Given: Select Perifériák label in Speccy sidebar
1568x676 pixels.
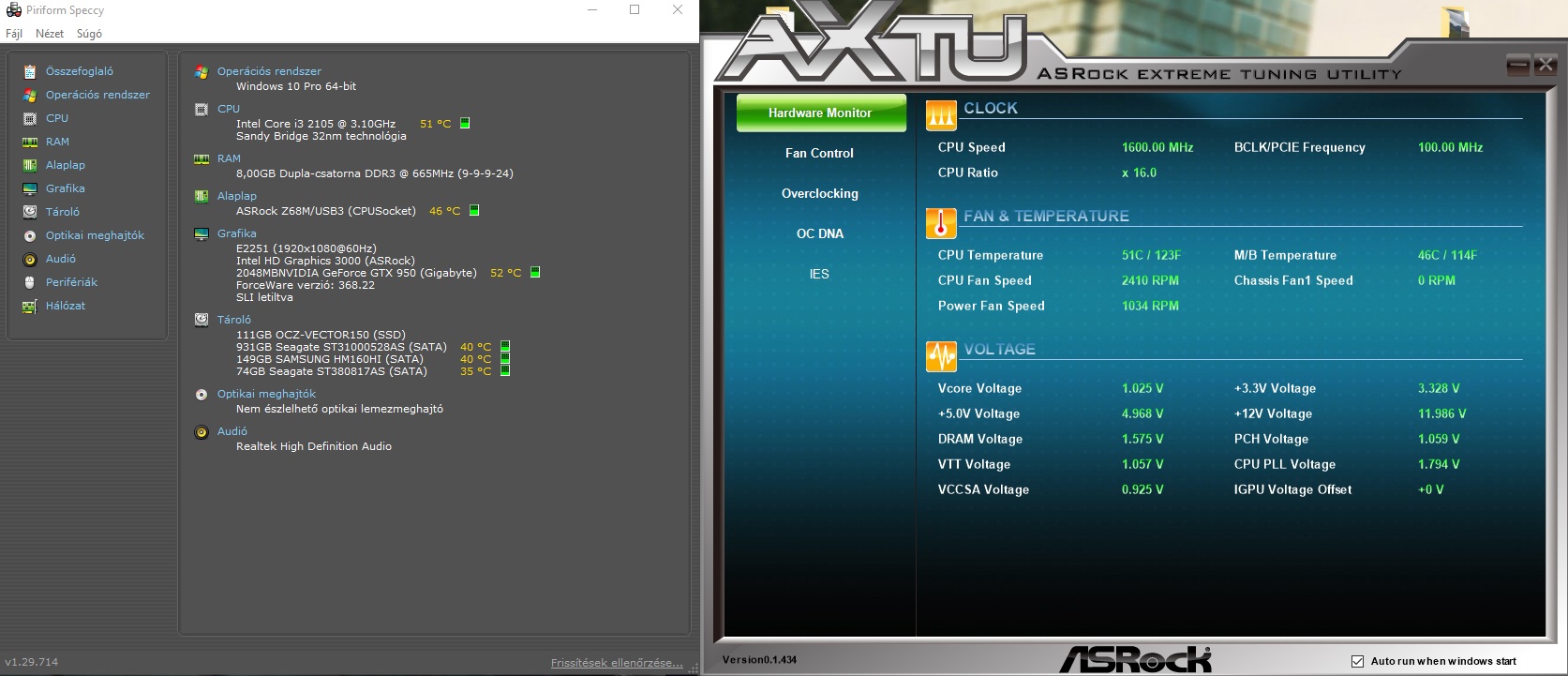Looking at the screenshot, I should tap(71, 282).
